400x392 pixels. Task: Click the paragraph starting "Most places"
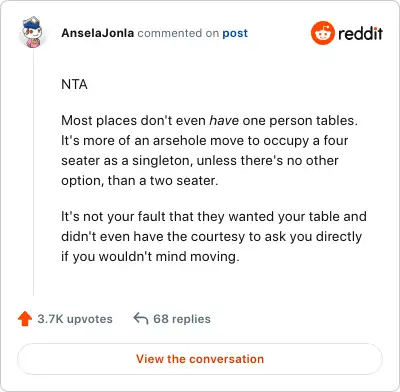[209, 150]
